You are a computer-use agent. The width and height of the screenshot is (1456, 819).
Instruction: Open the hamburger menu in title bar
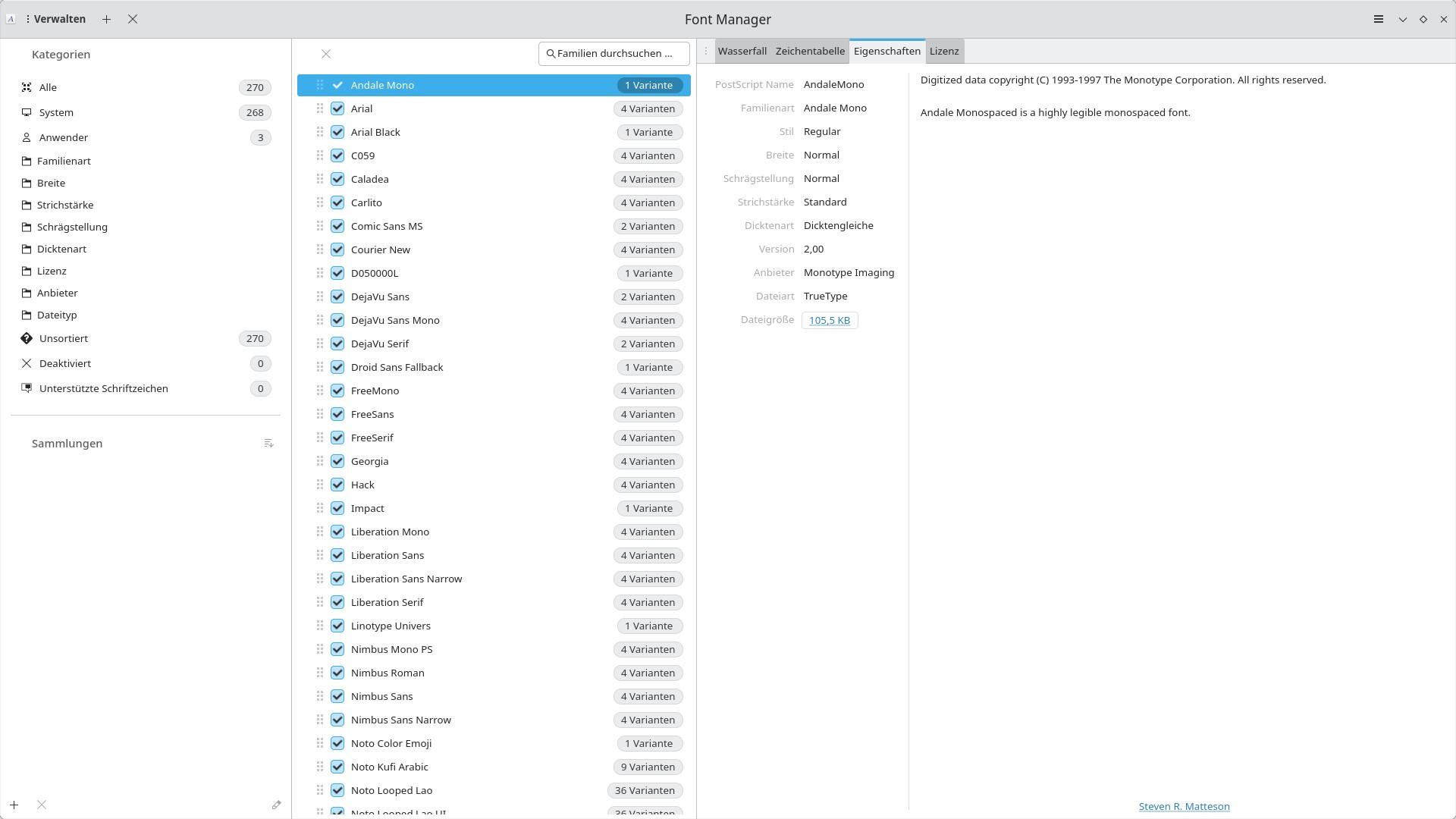[x=1379, y=19]
